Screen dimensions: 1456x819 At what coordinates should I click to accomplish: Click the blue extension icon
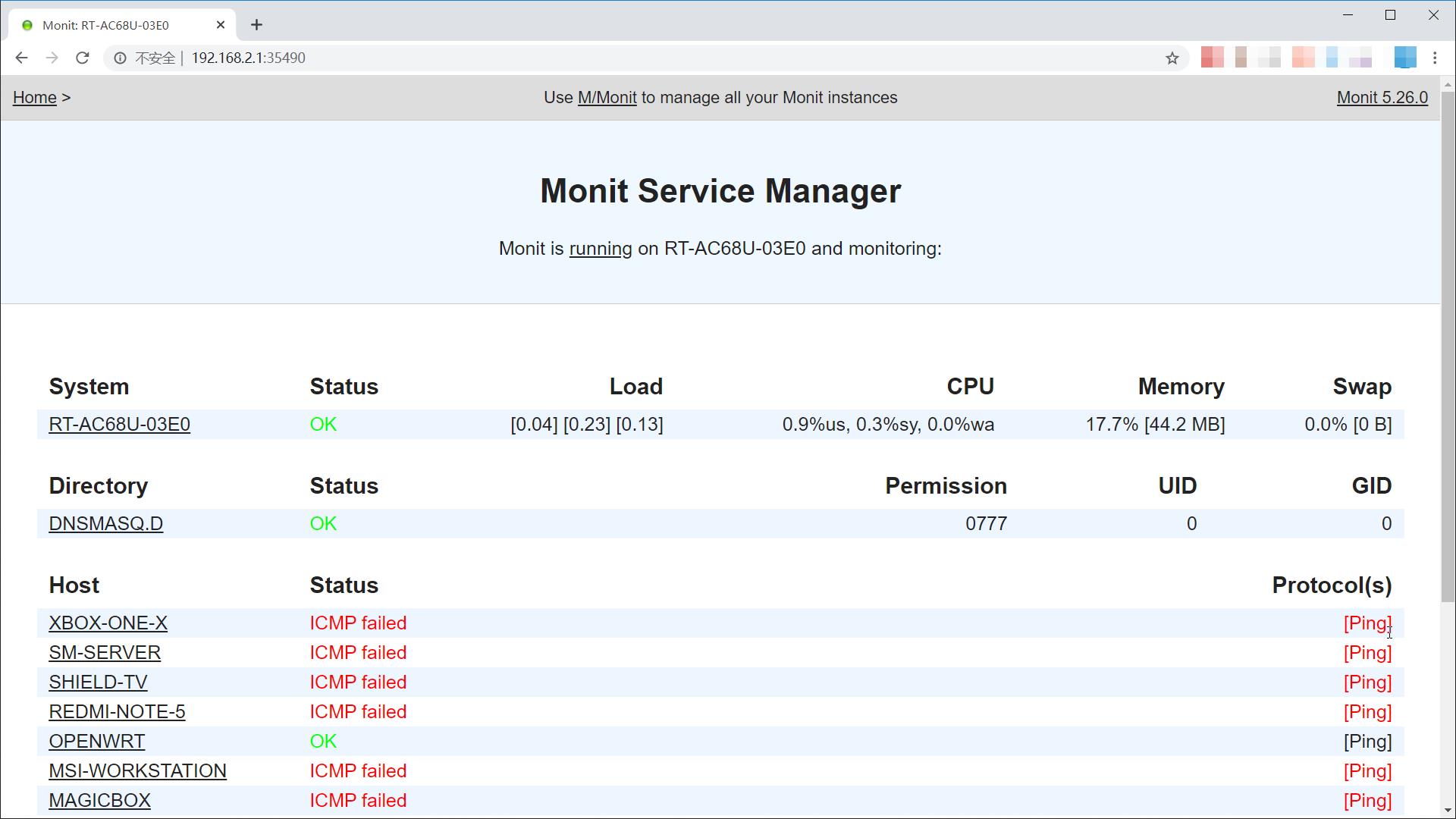[x=1404, y=58]
